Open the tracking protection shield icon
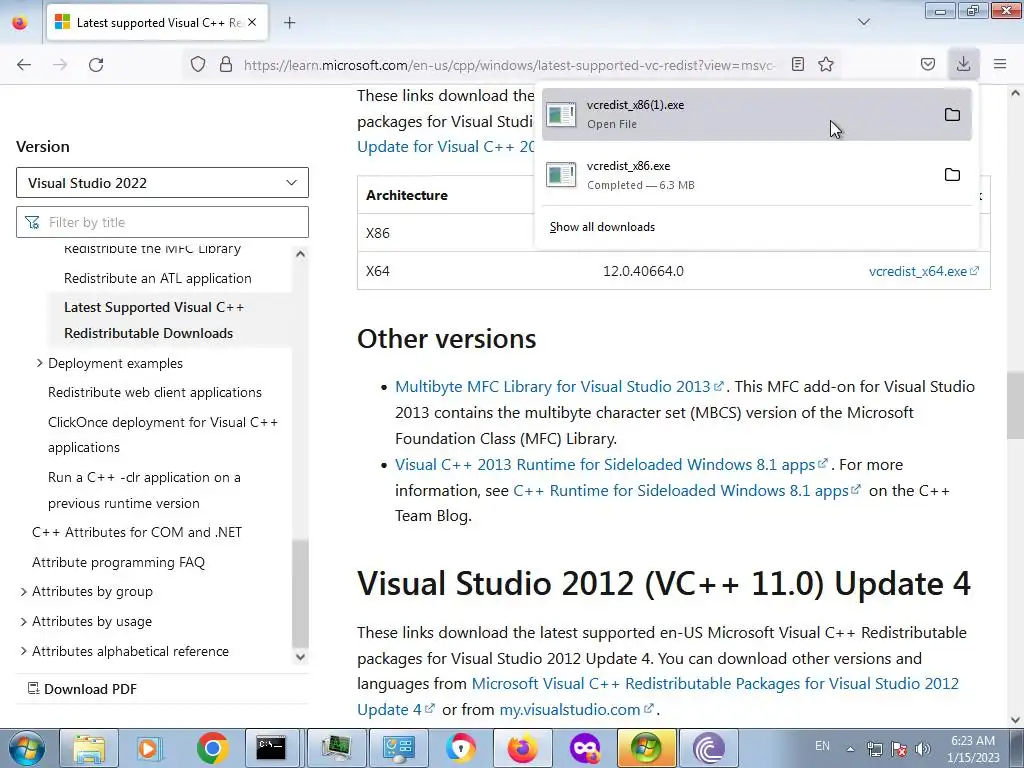The image size is (1024, 768). (x=198, y=64)
